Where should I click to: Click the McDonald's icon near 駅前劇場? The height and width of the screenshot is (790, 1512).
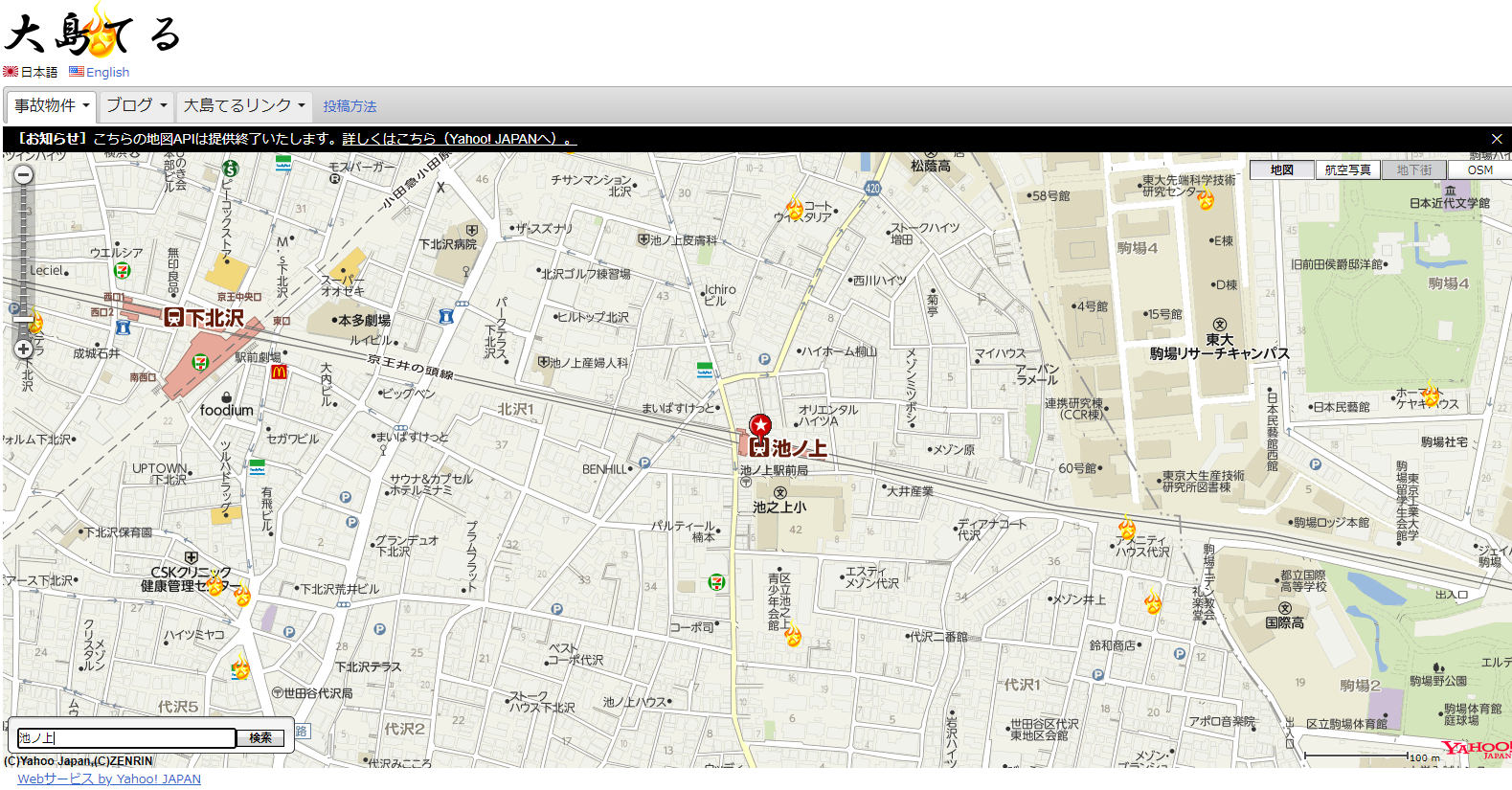279,372
